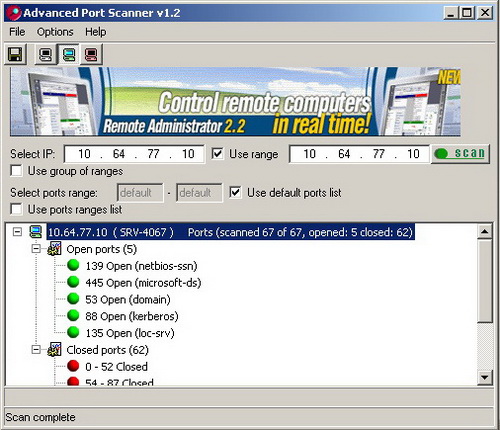Viewport: 500px width, 430px height.
Task: Click the green dot for port 53
Action: click(73, 299)
